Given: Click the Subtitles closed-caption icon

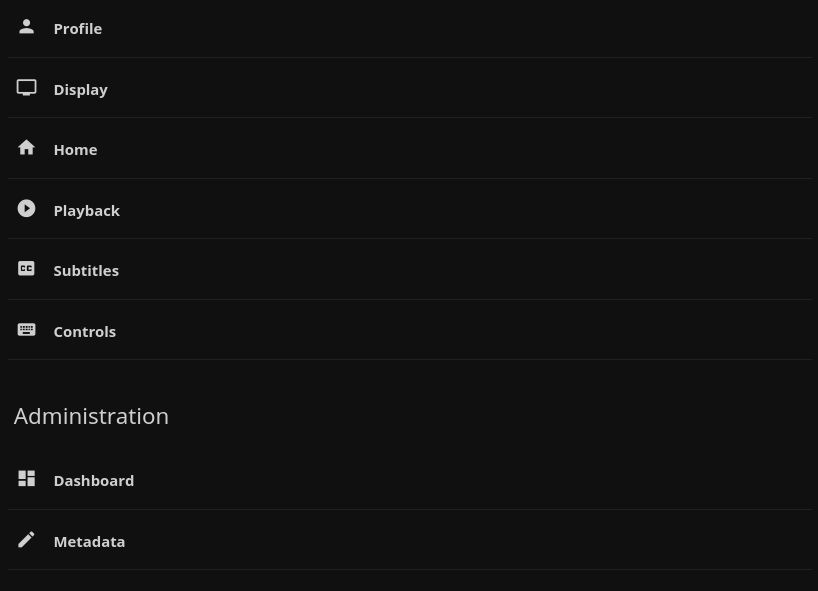Looking at the screenshot, I should click(x=27, y=269).
